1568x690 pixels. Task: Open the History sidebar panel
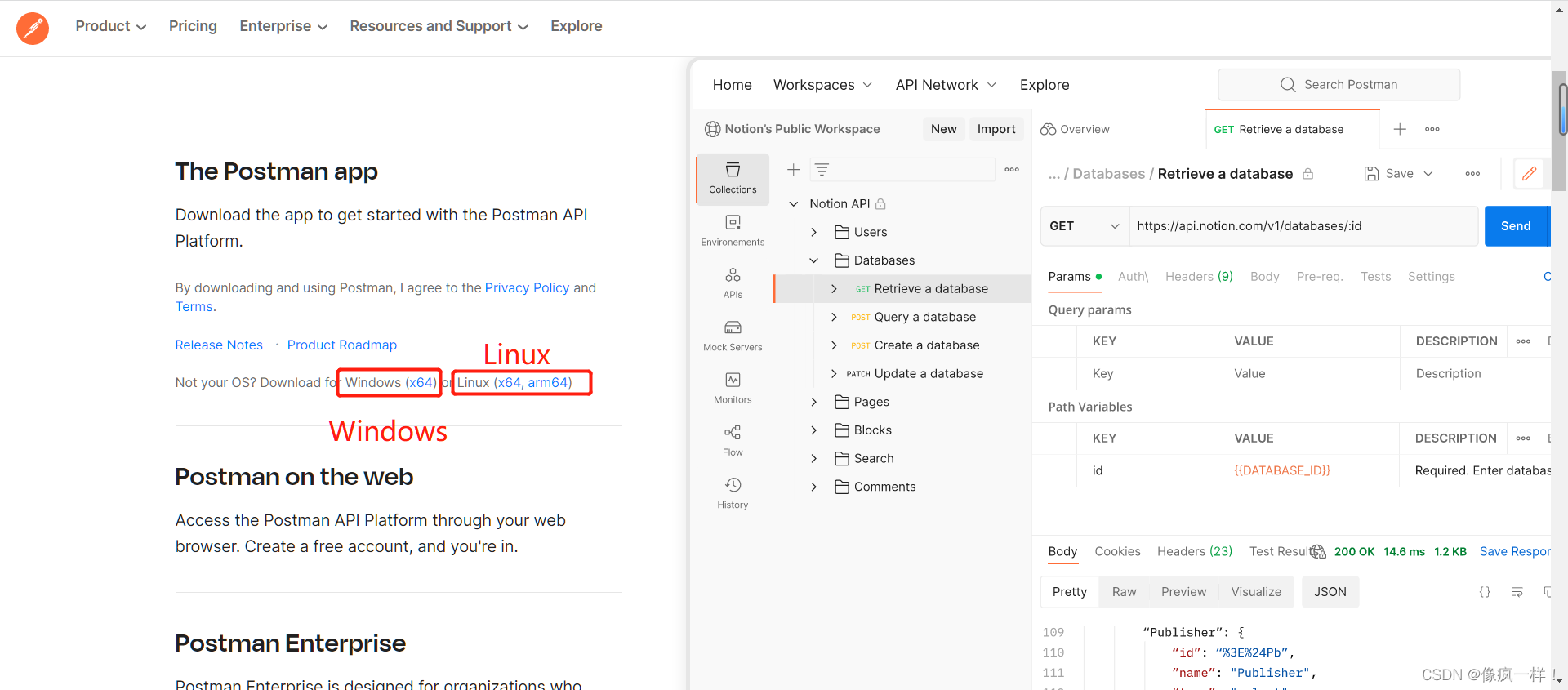pos(733,493)
